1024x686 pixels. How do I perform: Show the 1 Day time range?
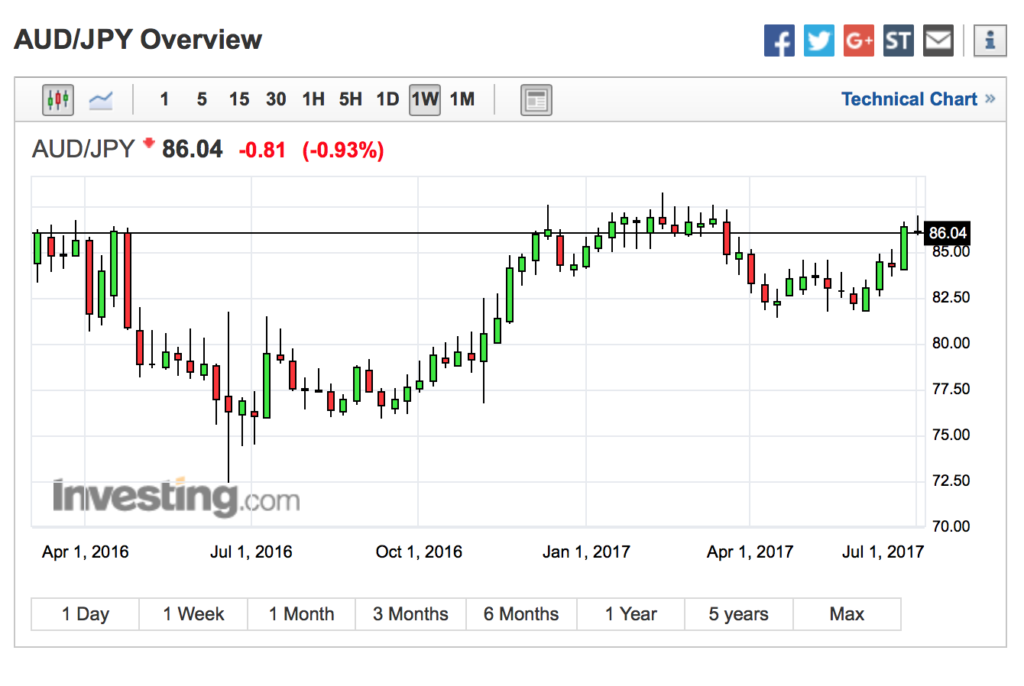[85, 614]
